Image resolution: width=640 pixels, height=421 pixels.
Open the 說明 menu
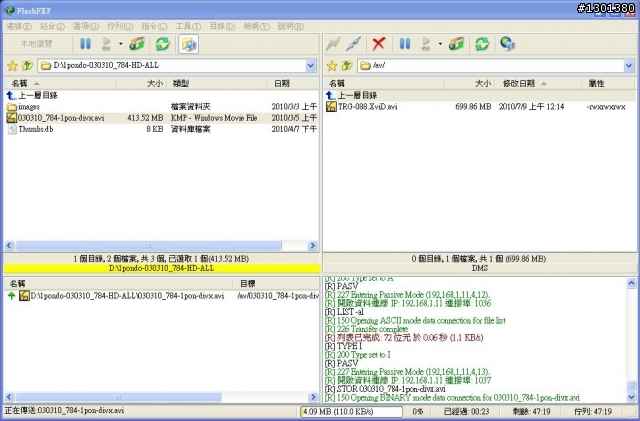click(x=291, y=26)
